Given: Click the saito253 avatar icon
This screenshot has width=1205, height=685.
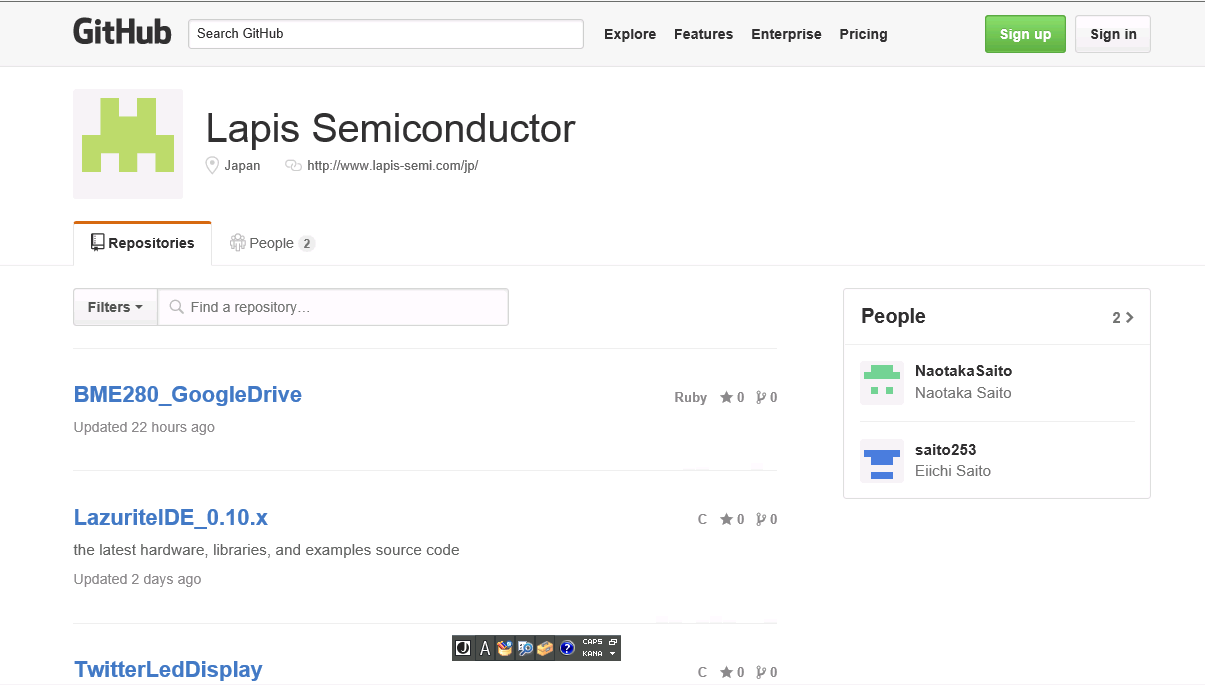Looking at the screenshot, I should 882,462.
